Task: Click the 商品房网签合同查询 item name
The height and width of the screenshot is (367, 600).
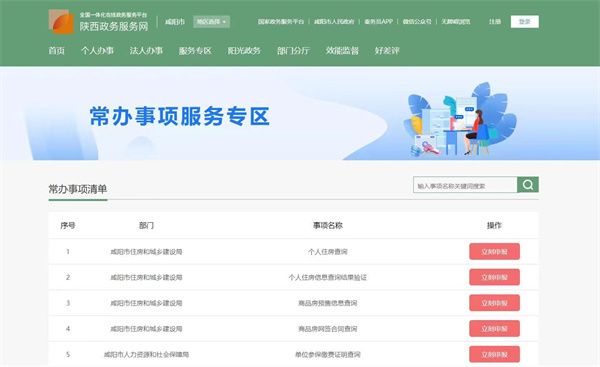Action: (328, 329)
